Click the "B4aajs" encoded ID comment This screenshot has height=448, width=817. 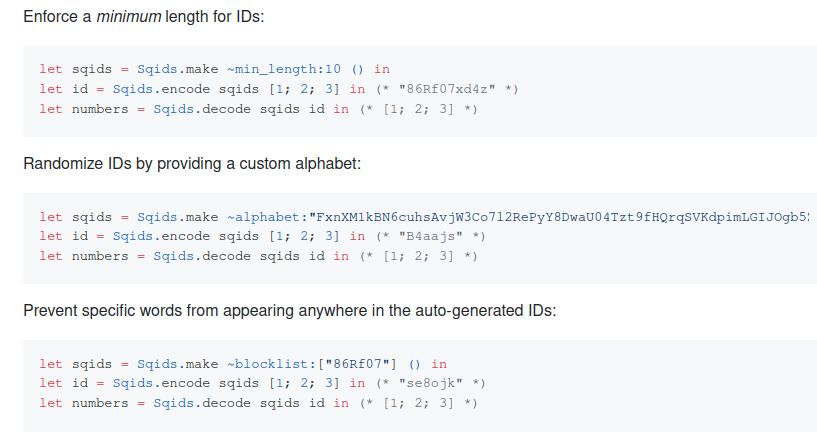tap(430, 237)
